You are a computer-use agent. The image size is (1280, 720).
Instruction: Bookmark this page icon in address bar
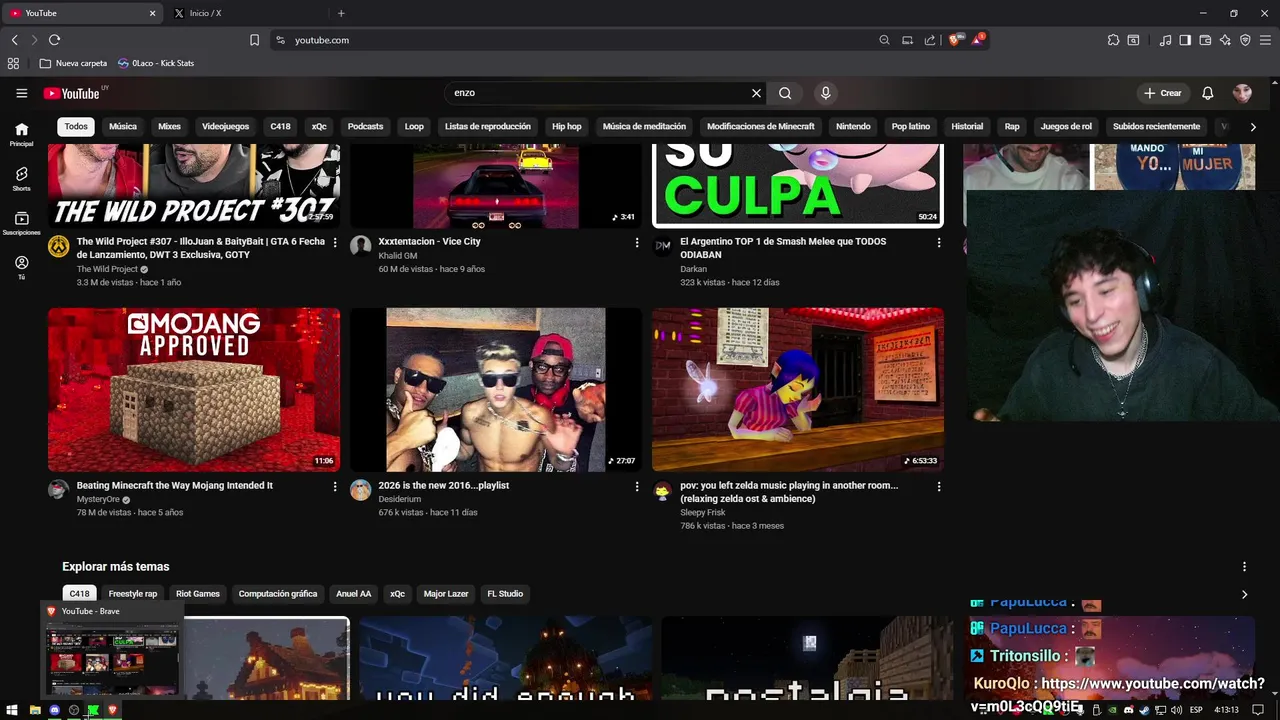coord(254,40)
